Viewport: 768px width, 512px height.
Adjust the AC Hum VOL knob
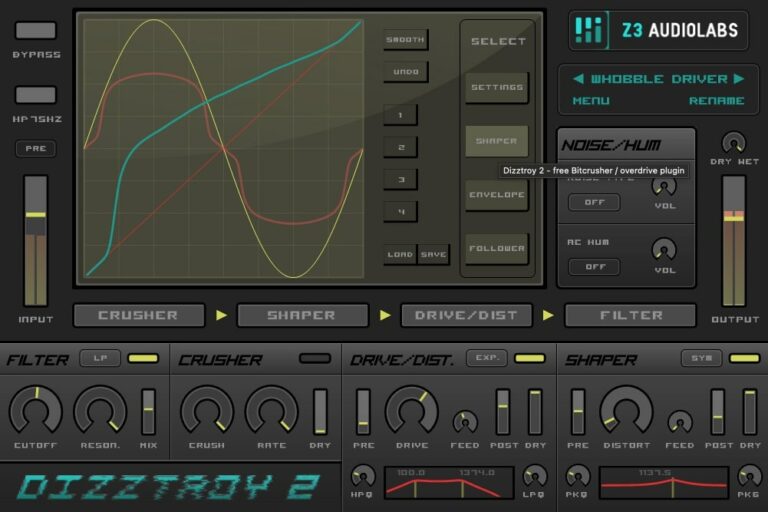[664, 249]
